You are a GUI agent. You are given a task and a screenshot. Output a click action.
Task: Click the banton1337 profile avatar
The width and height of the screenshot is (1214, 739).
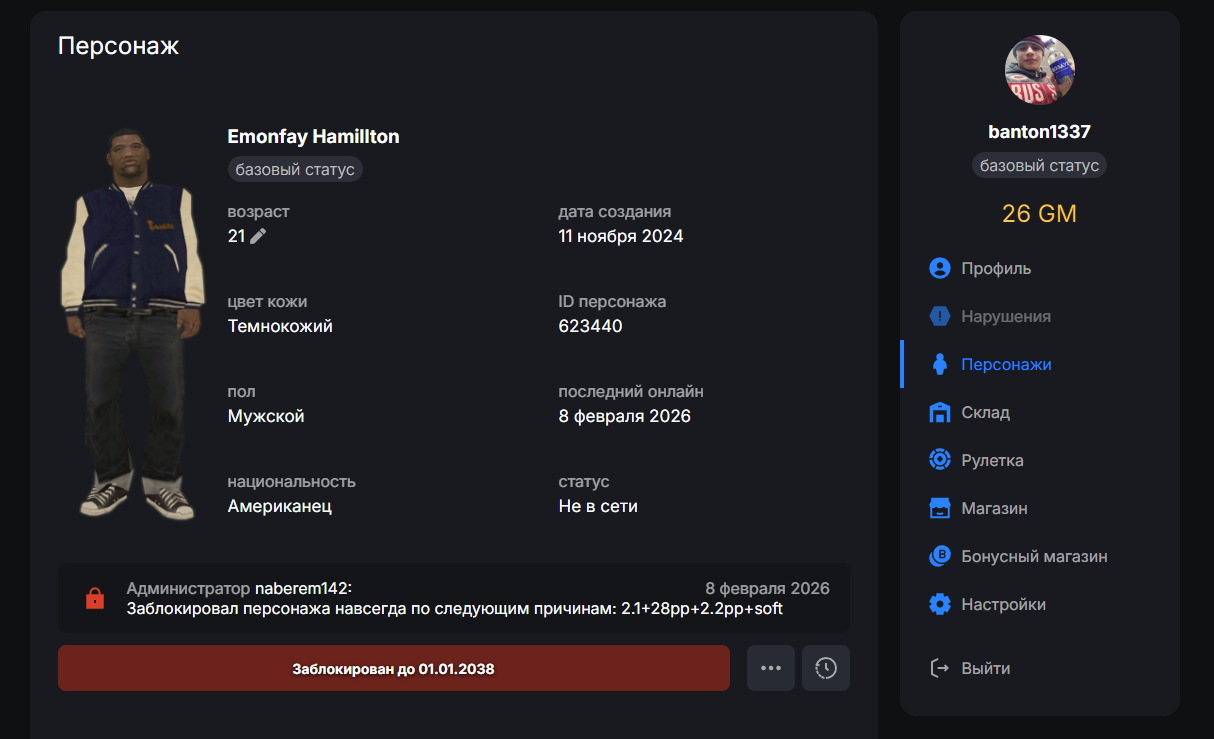1039,70
